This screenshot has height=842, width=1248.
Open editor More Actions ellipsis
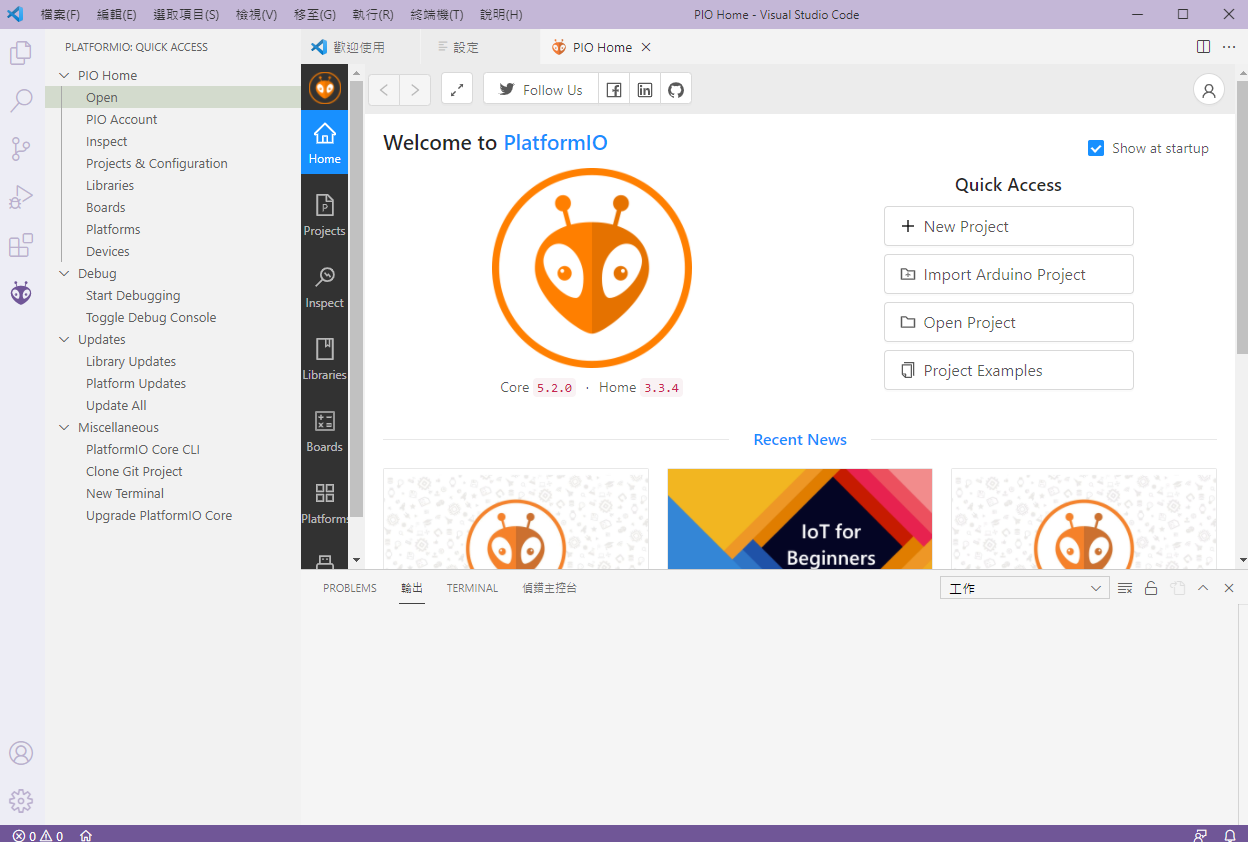1229,47
